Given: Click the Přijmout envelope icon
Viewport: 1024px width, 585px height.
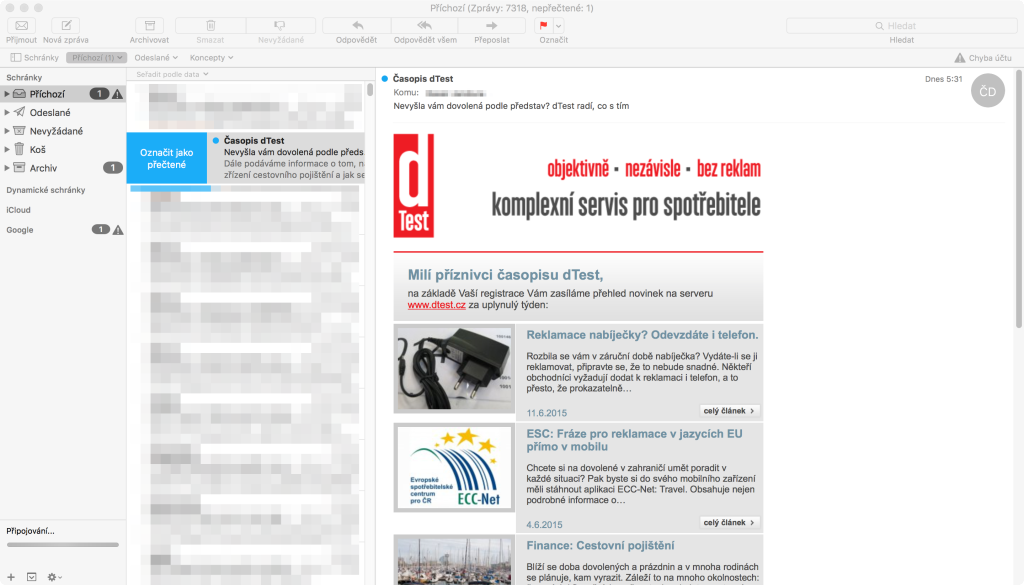Looking at the screenshot, I should pyautogui.click(x=22, y=25).
